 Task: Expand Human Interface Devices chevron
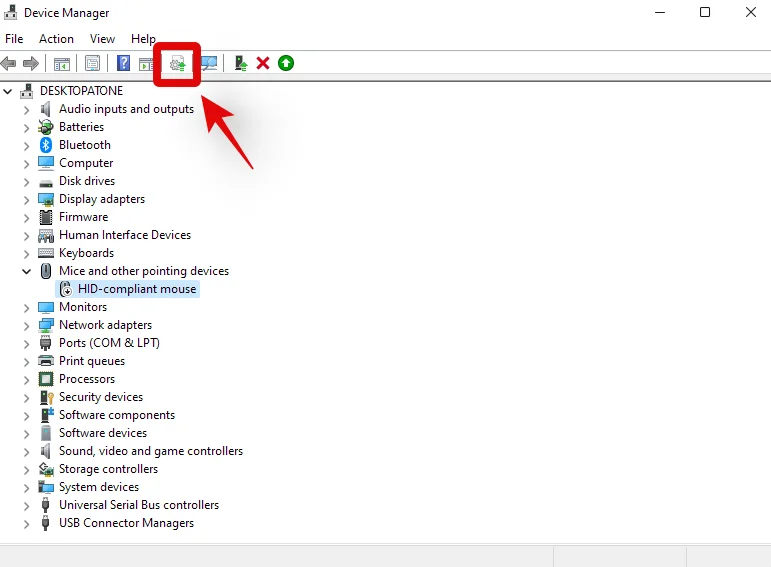click(x=27, y=236)
